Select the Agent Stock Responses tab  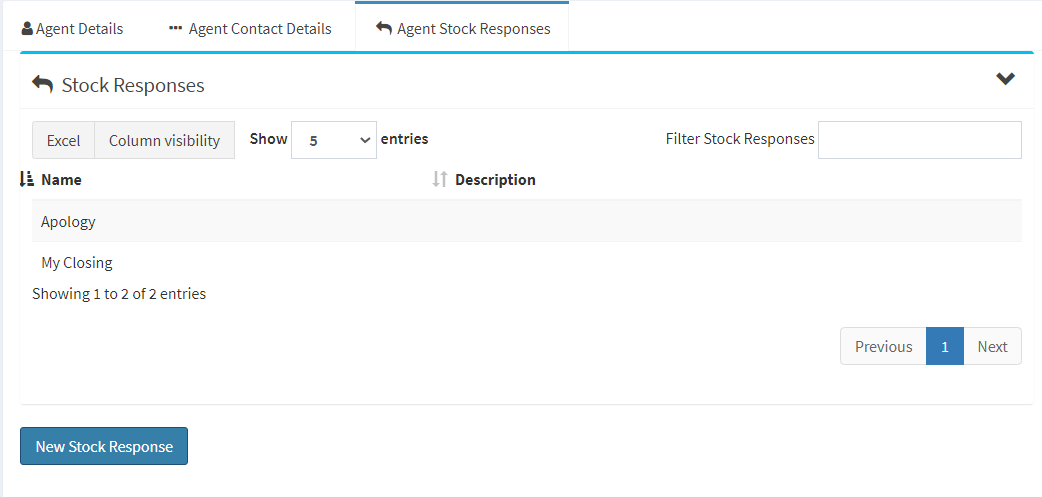click(x=463, y=29)
